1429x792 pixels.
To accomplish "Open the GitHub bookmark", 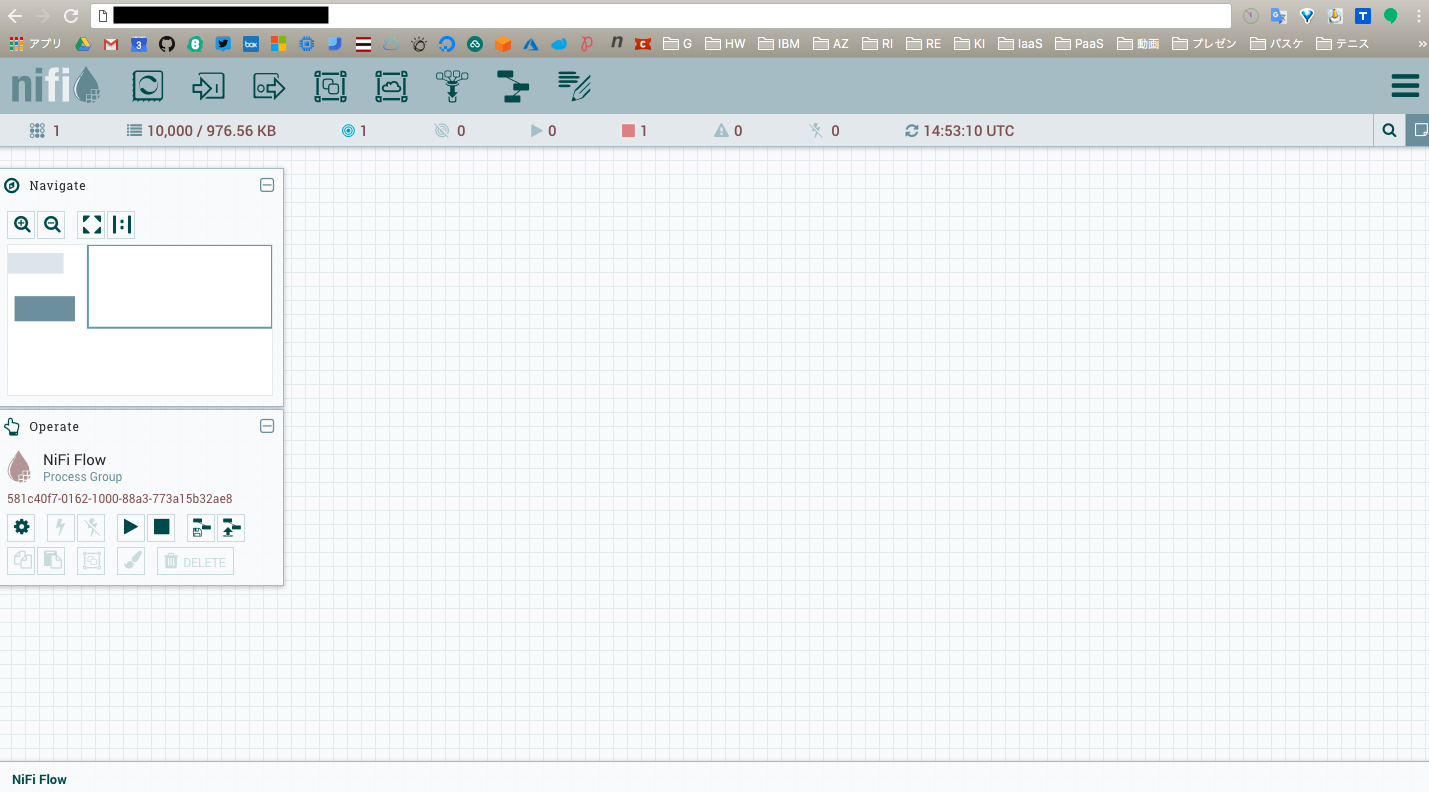I will pyautogui.click(x=167, y=44).
